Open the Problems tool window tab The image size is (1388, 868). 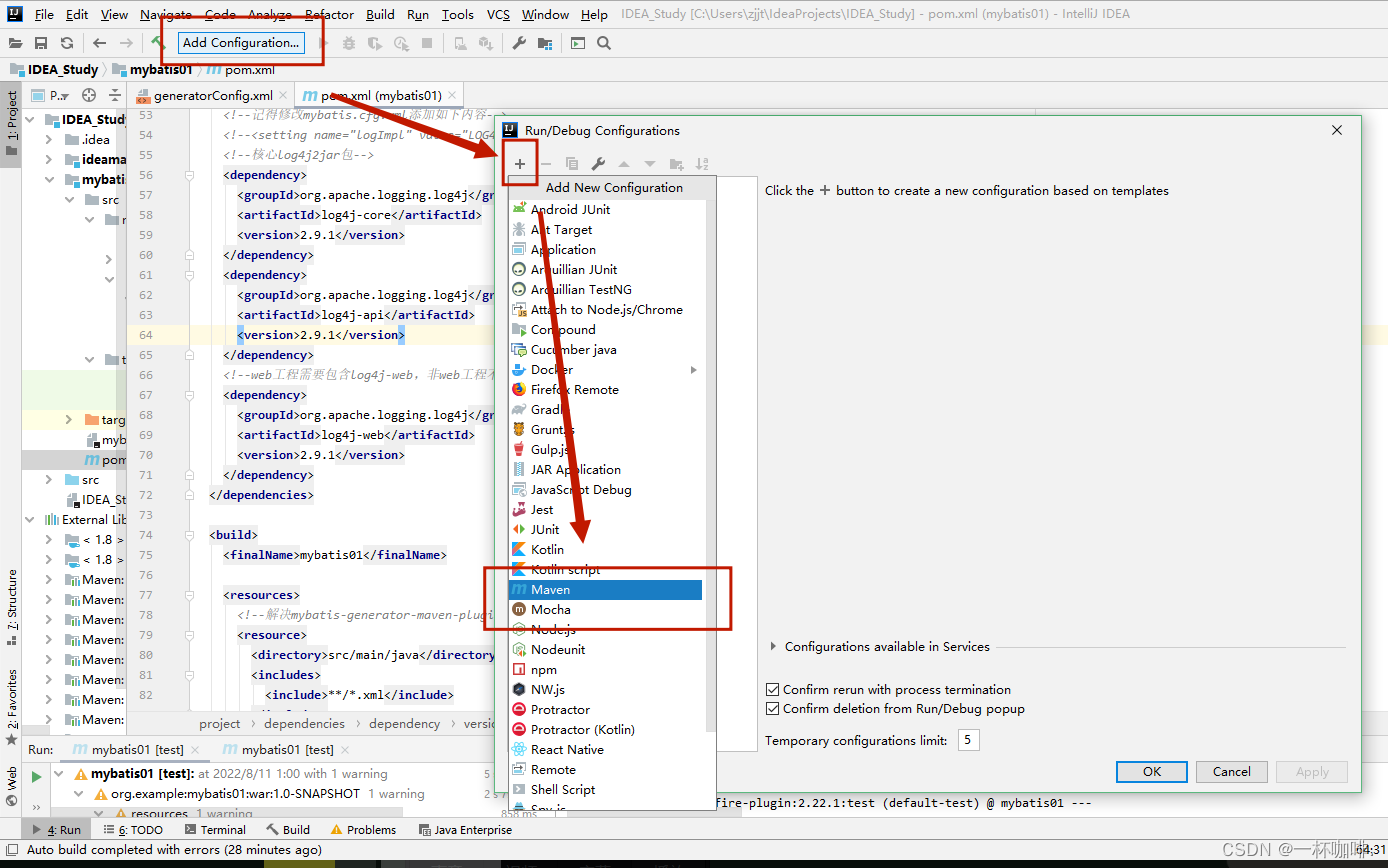pyautogui.click(x=364, y=830)
